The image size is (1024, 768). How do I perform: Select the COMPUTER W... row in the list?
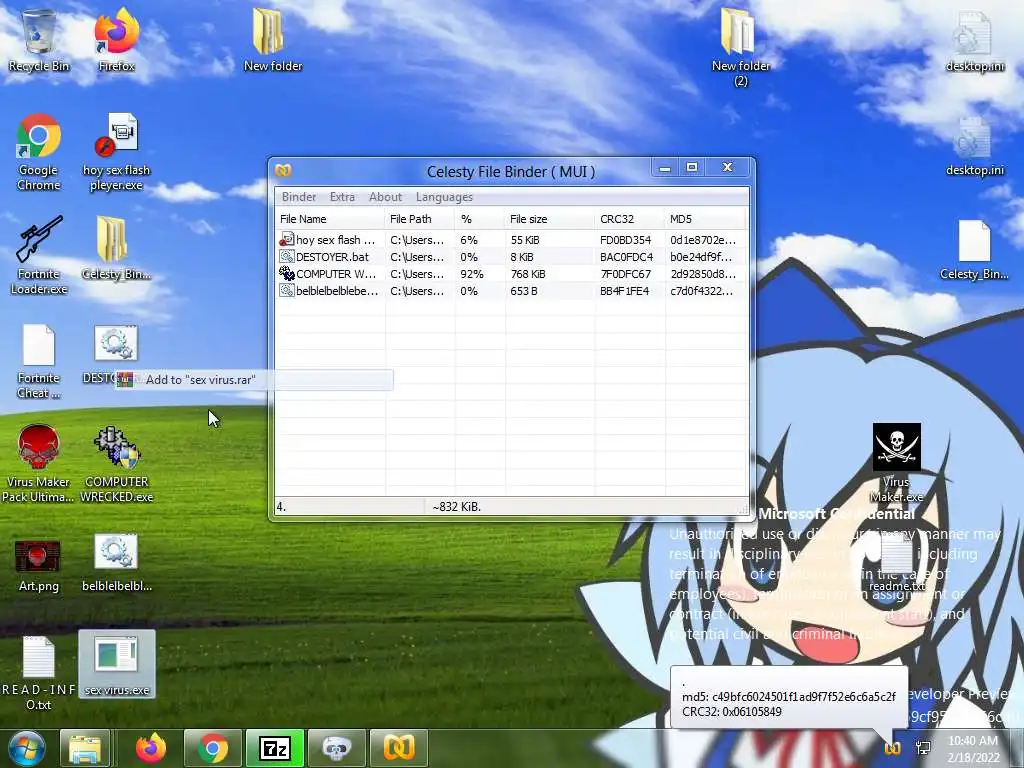pyautogui.click(x=511, y=274)
